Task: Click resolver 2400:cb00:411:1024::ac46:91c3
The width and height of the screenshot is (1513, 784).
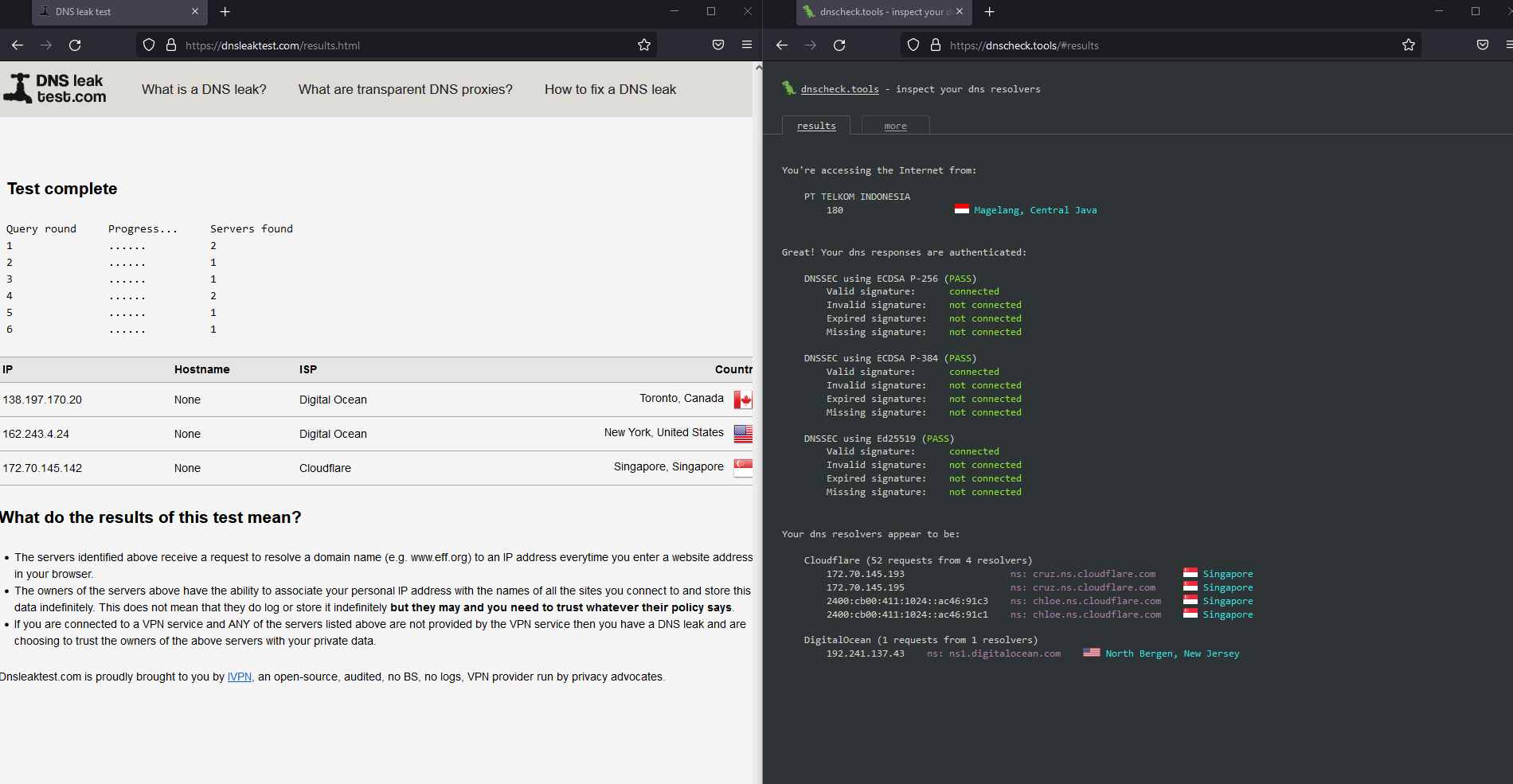Action: pos(907,601)
